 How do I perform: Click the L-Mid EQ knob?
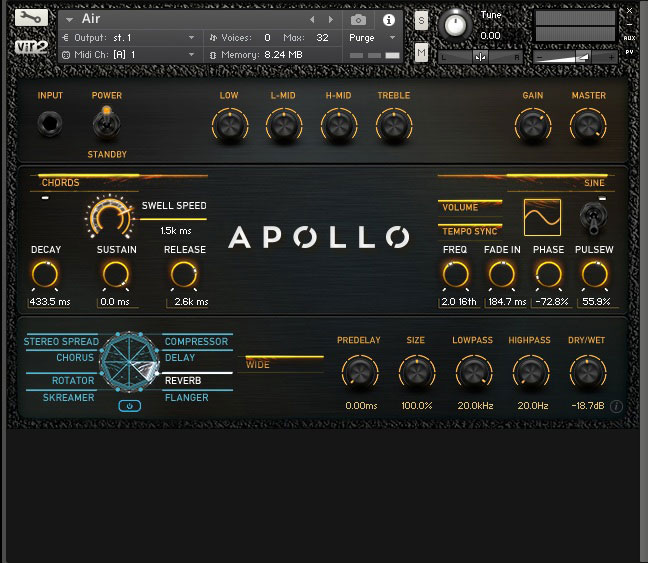tap(284, 126)
